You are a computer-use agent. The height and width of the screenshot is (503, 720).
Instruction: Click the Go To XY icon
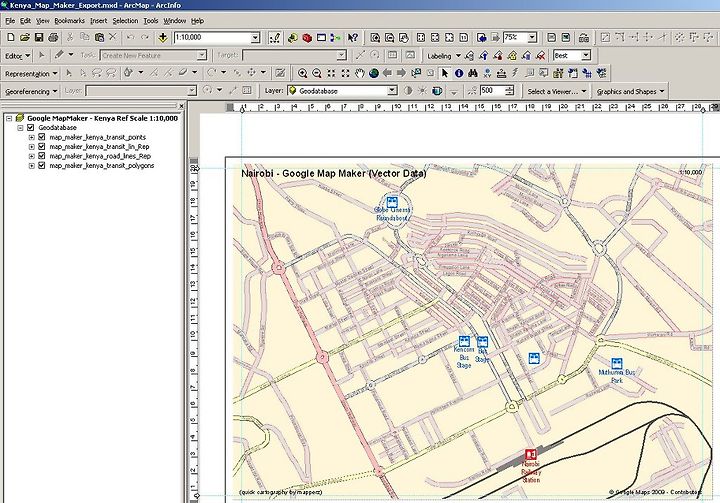487,73
